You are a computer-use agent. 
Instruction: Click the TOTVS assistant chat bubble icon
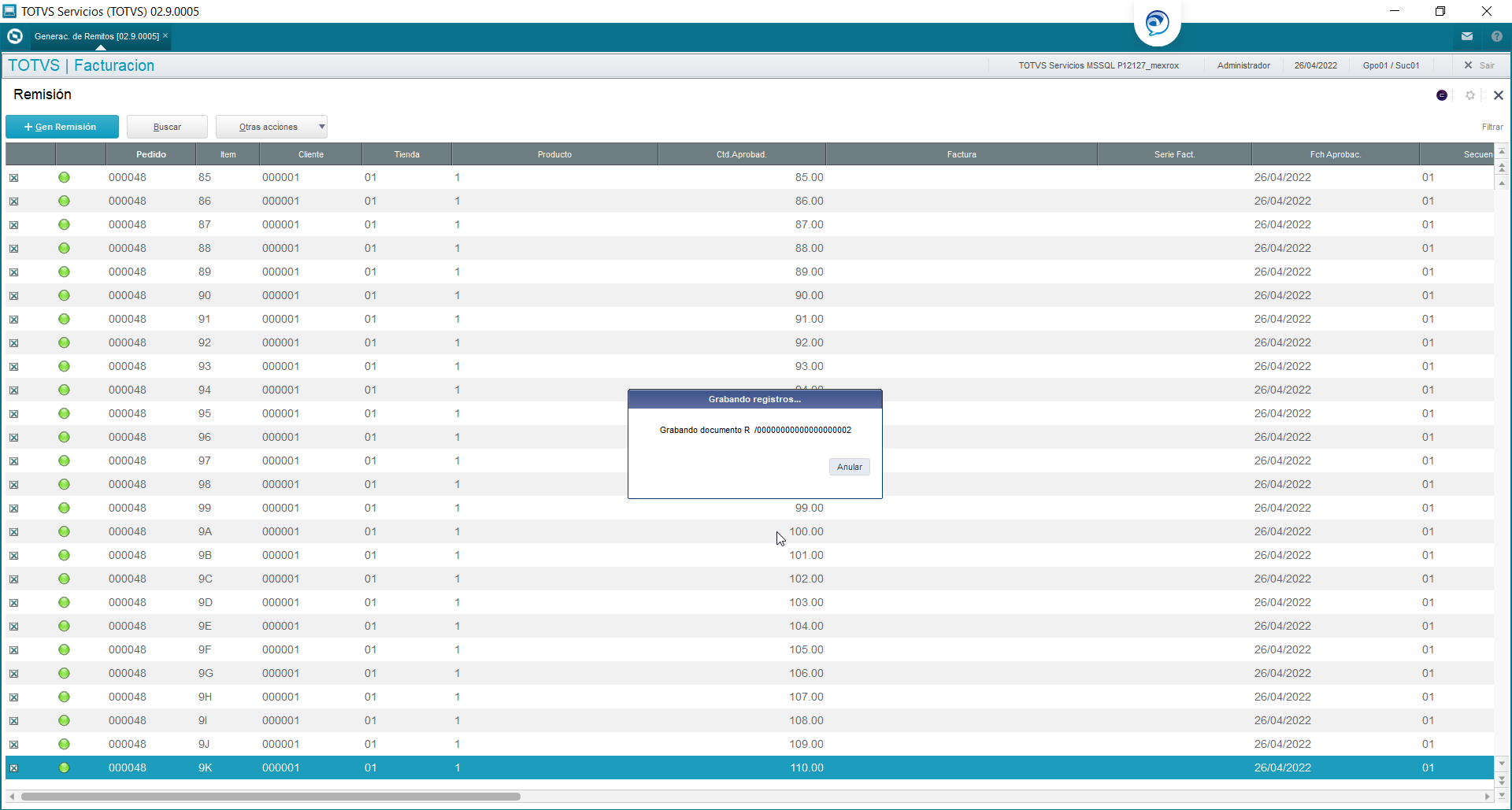pyautogui.click(x=1157, y=22)
